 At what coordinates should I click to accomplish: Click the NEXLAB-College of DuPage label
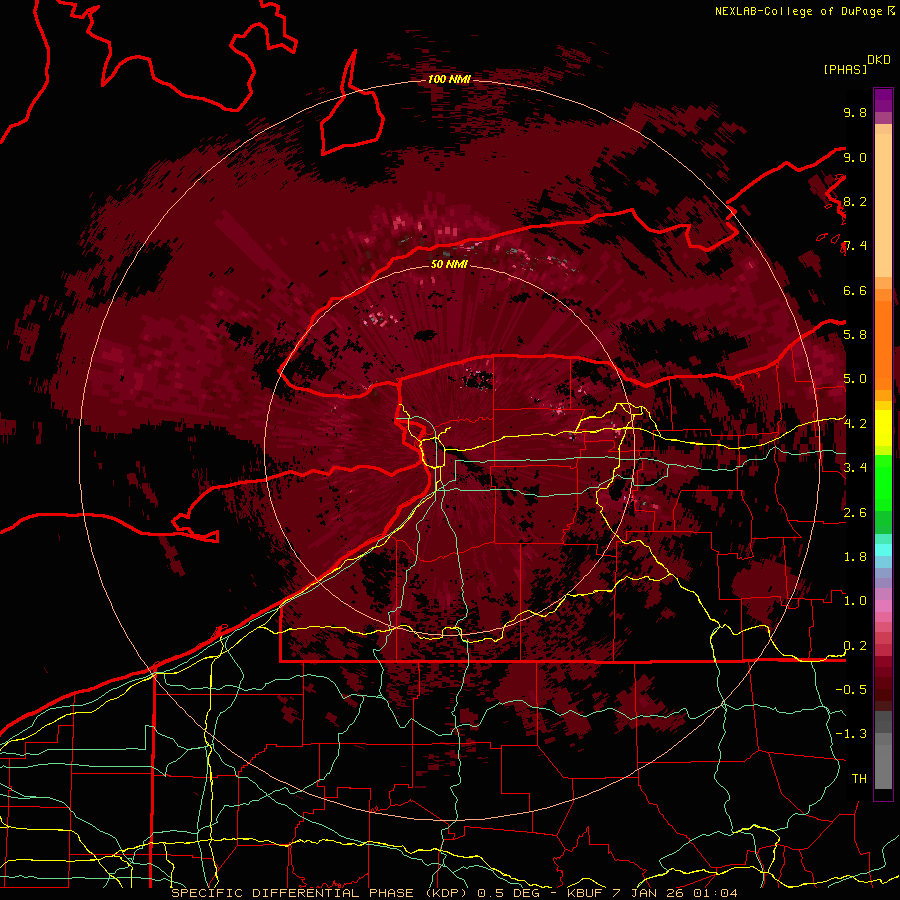tap(800, 11)
